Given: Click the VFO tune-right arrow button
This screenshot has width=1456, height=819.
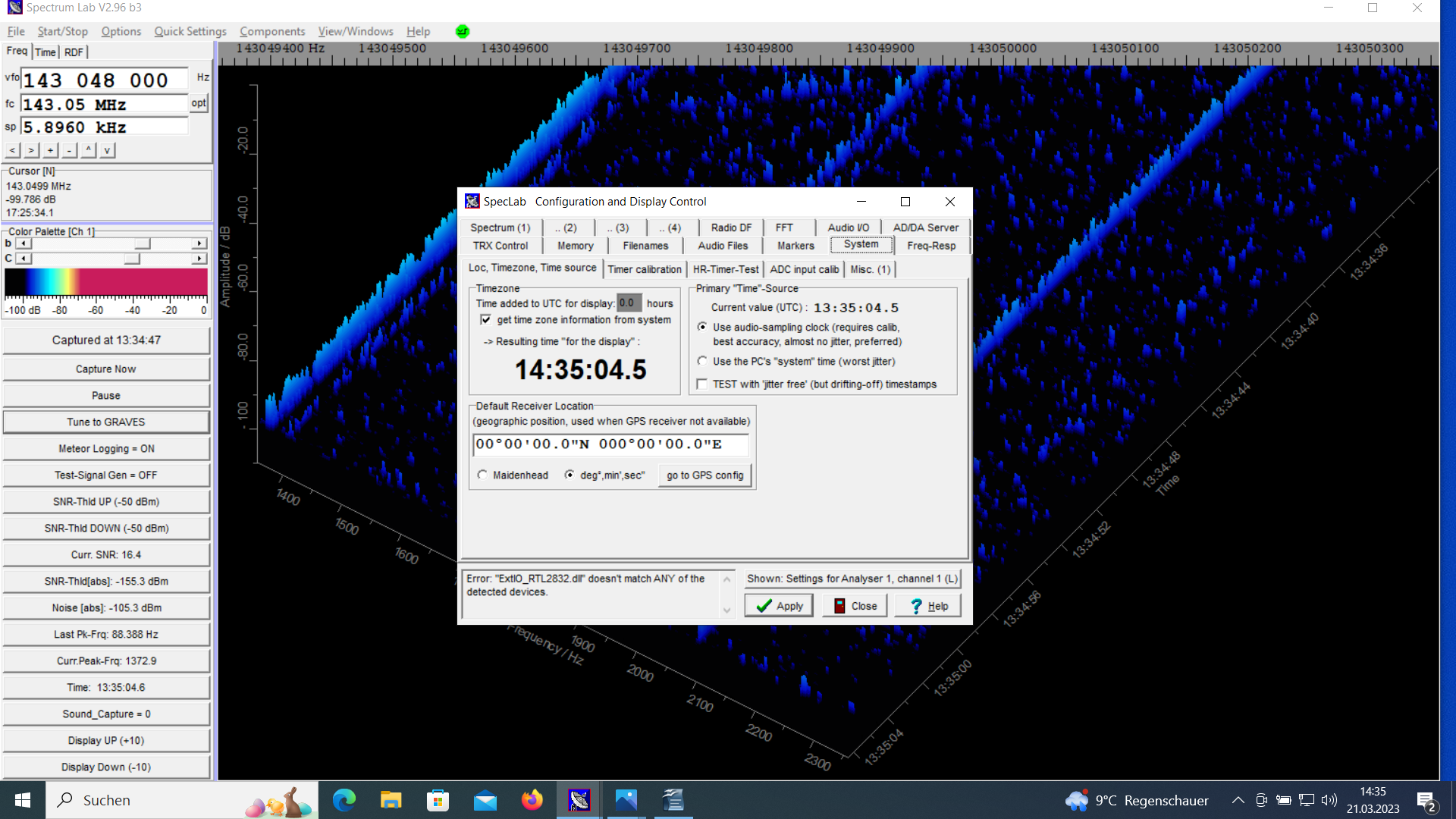Looking at the screenshot, I should point(31,150).
